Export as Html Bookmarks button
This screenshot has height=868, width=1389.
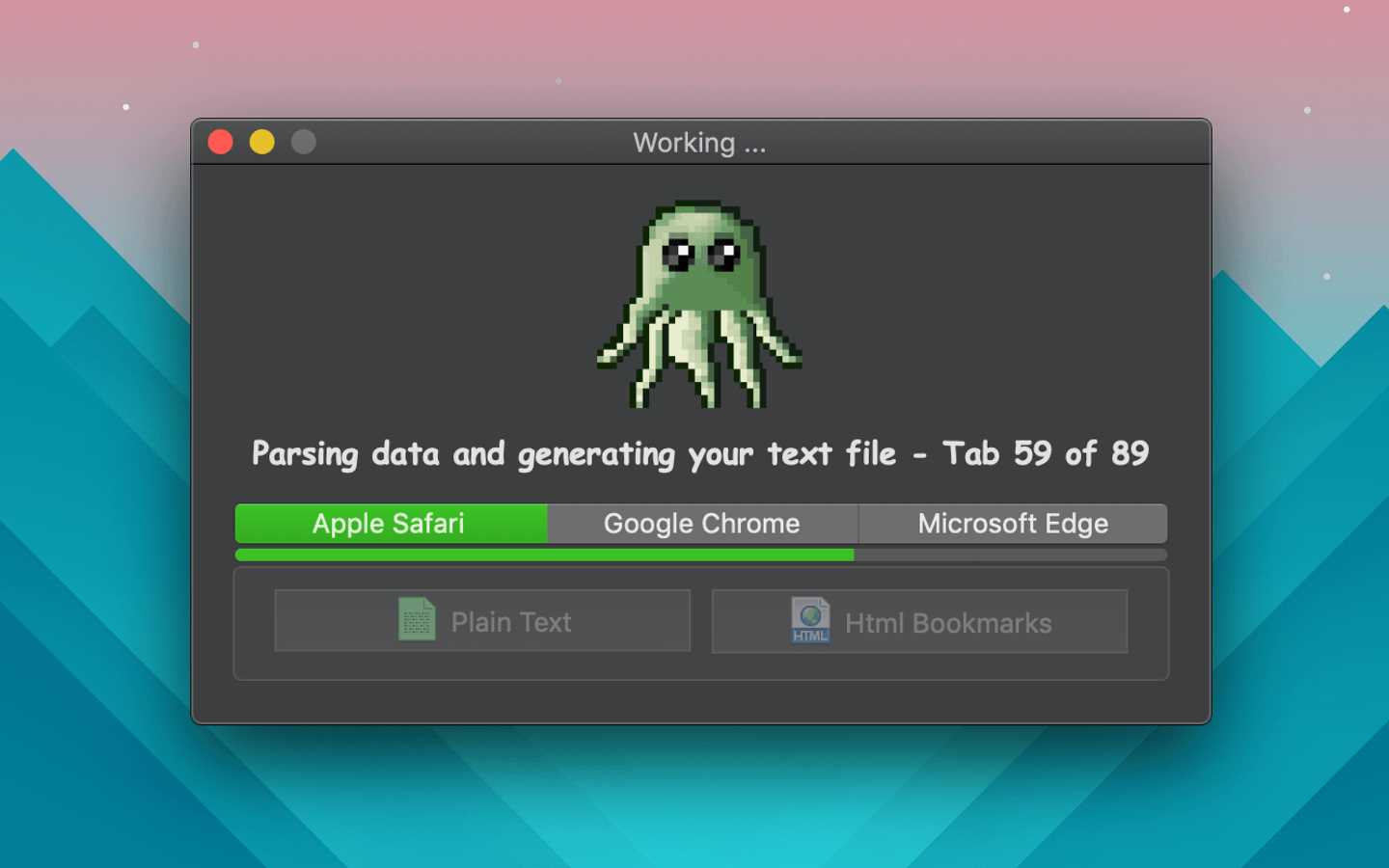pos(919,622)
